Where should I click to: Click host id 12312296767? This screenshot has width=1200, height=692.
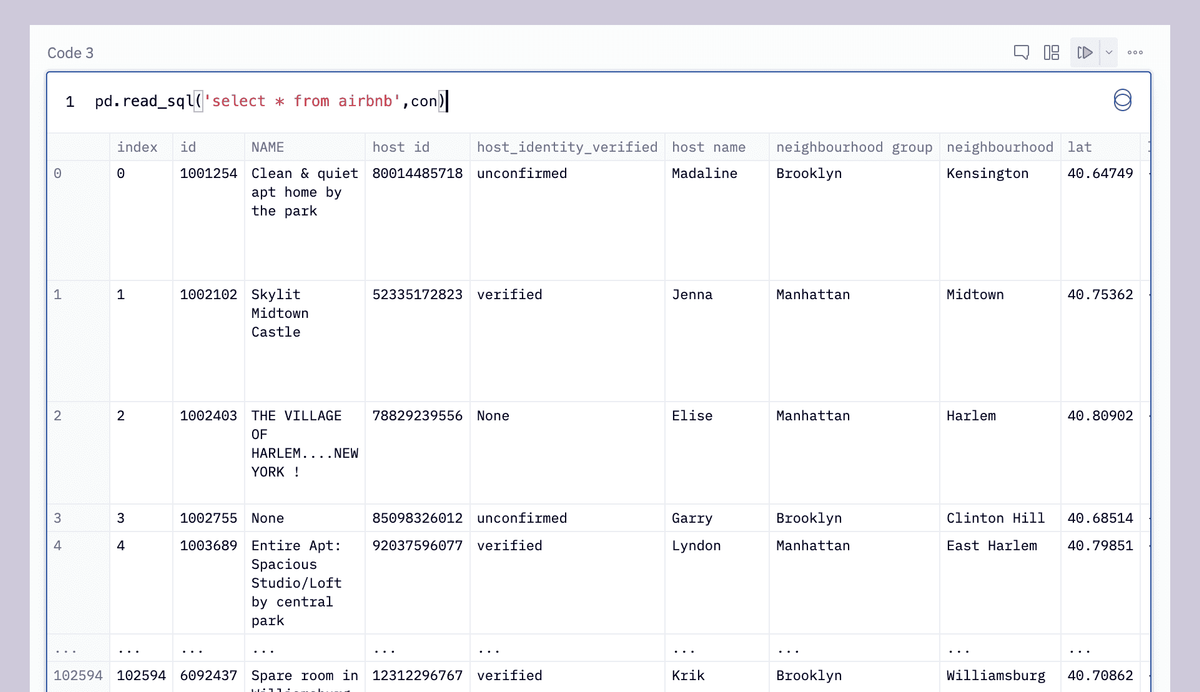417,675
